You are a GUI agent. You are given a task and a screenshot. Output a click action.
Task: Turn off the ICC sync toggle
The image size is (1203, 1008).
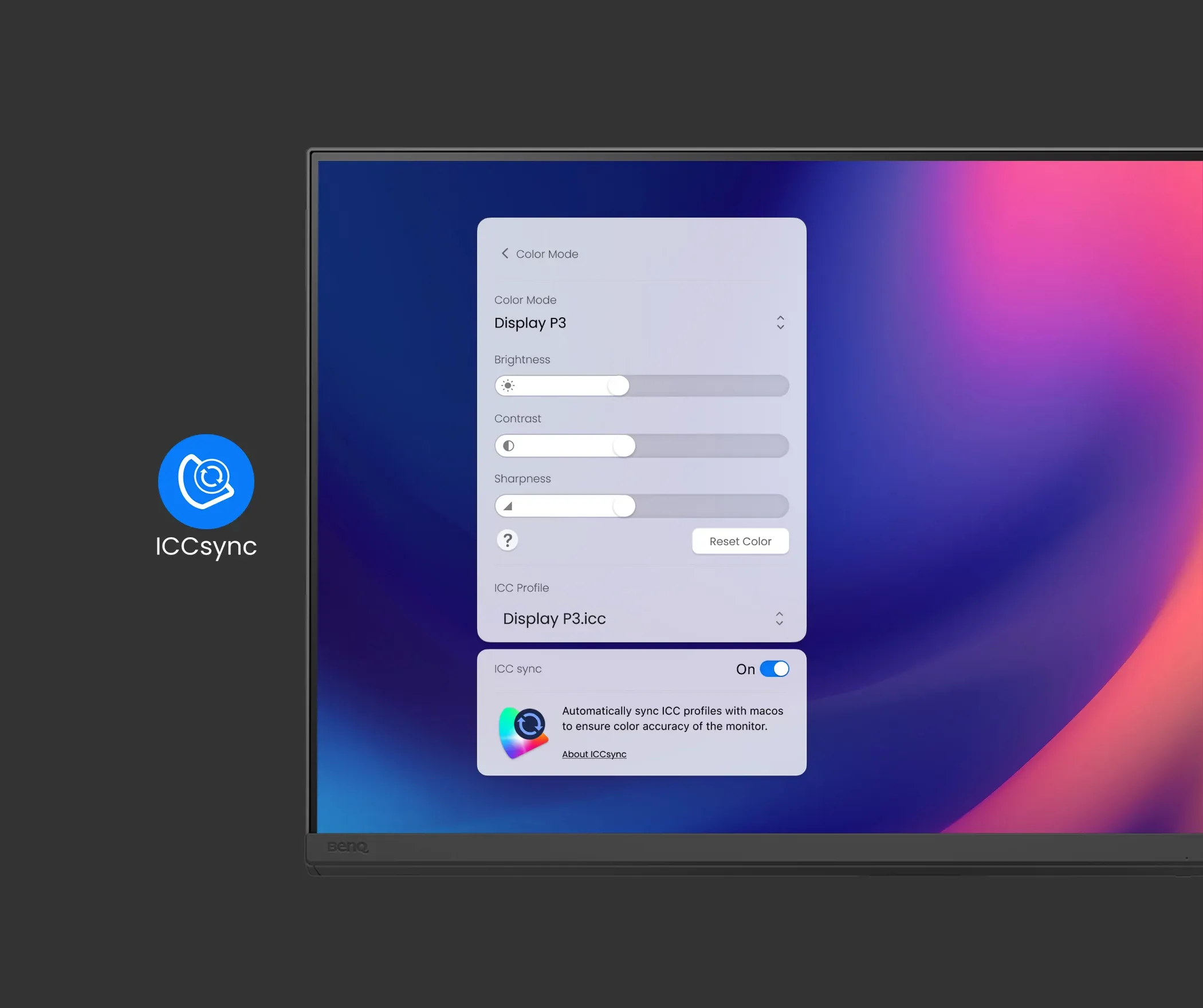774,669
